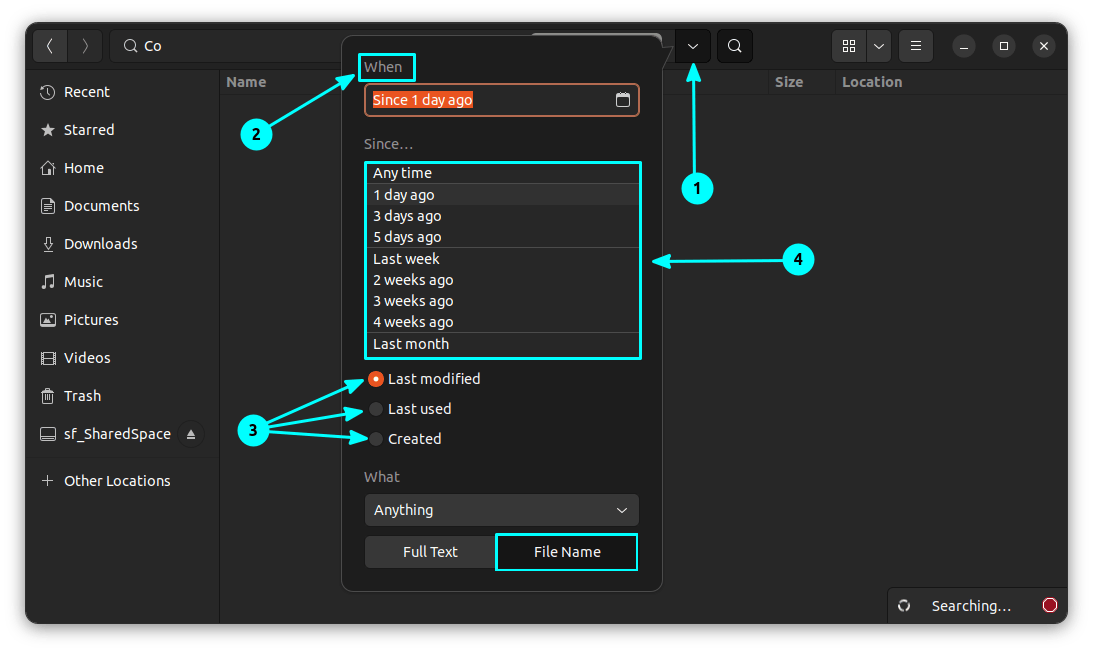The image size is (1093, 652).
Task: Open the view options chevron dropdown
Action: tap(878, 46)
